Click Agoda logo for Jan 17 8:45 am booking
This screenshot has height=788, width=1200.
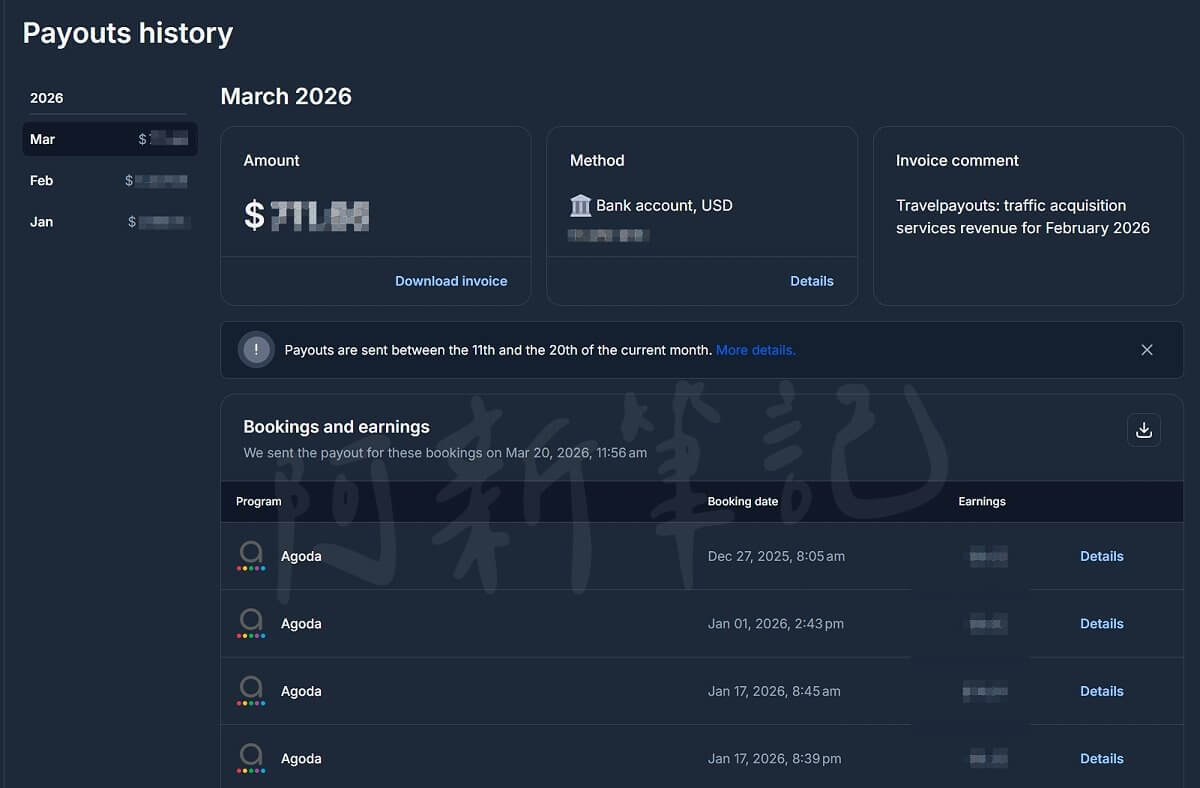pyautogui.click(x=251, y=691)
